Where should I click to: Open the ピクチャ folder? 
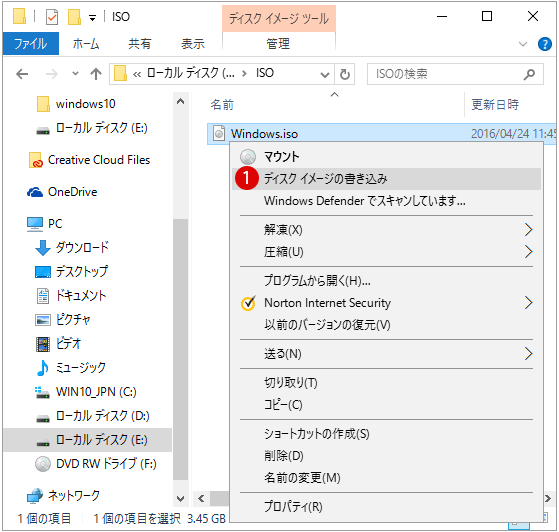tap(63, 319)
